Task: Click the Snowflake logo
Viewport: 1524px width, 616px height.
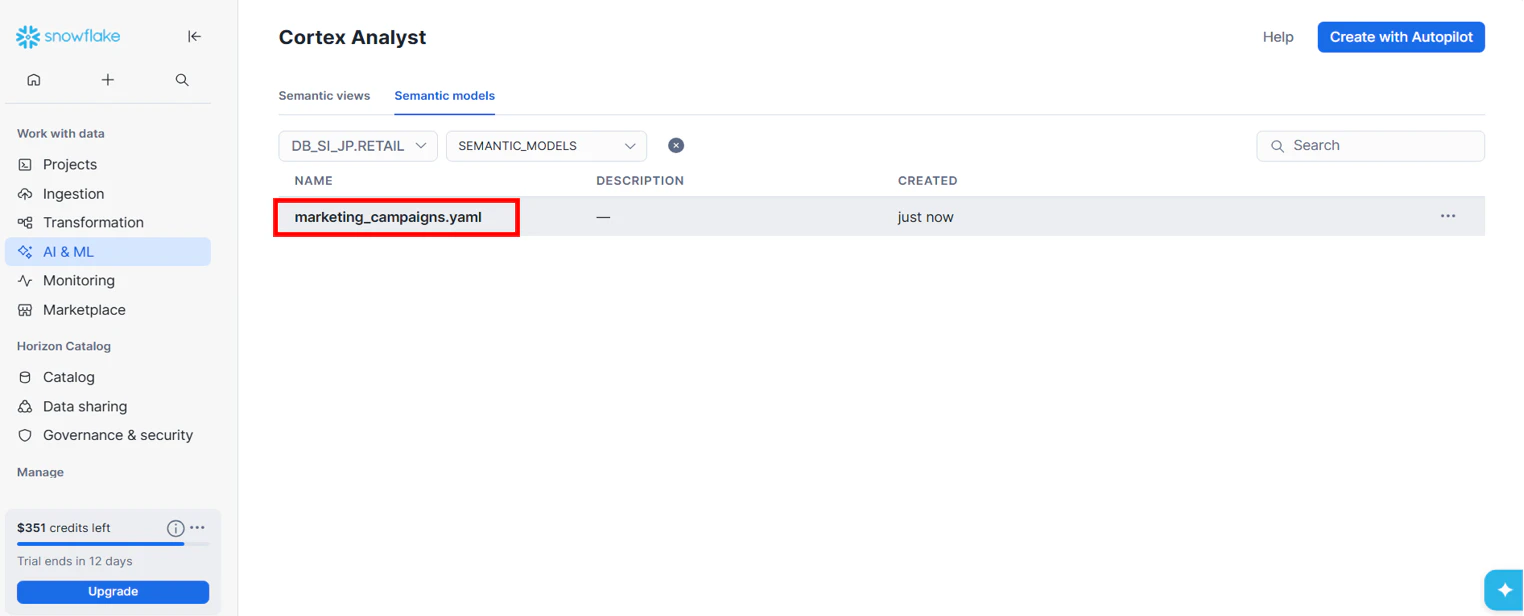Action: (x=68, y=37)
